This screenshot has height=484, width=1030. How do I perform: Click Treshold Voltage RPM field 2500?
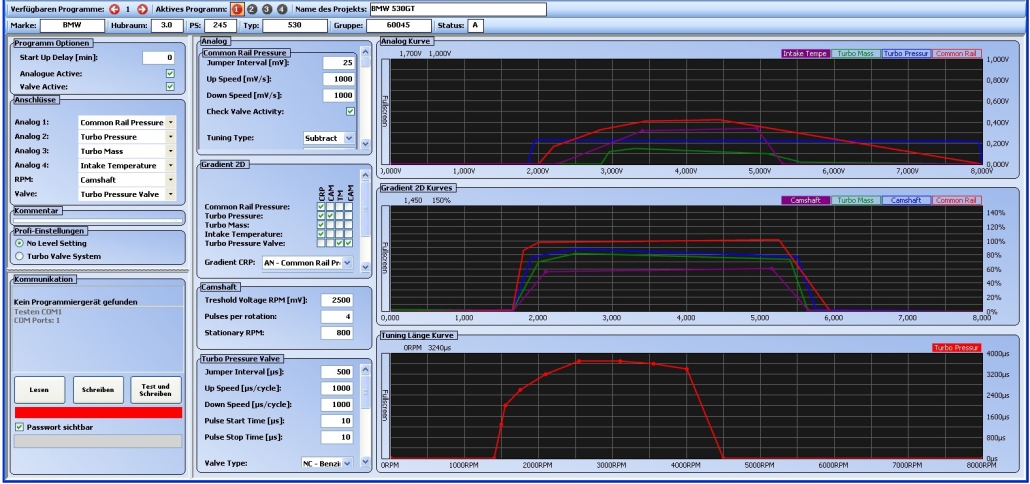tap(338, 300)
